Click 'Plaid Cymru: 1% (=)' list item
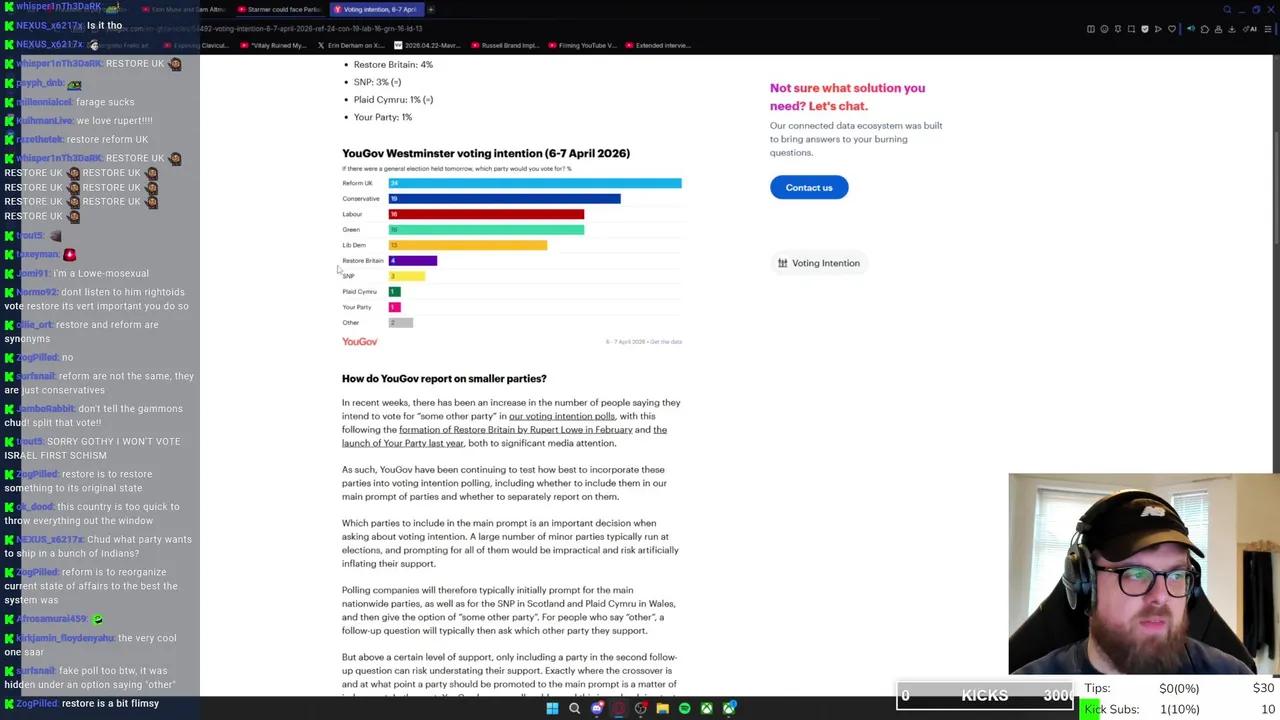The height and width of the screenshot is (720, 1280). point(393,100)
